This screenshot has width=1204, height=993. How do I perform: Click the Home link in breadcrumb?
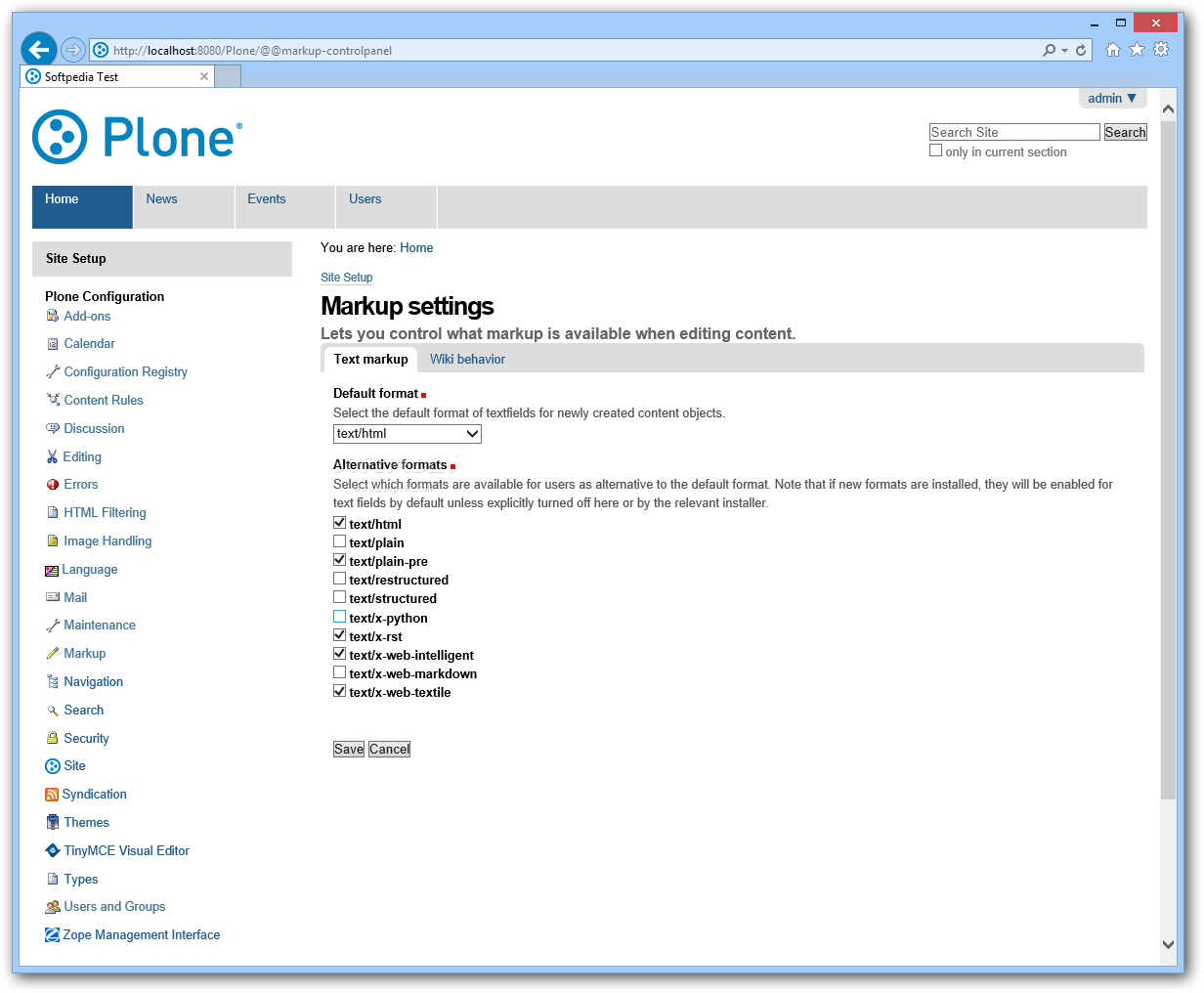[x=416, y=248]
